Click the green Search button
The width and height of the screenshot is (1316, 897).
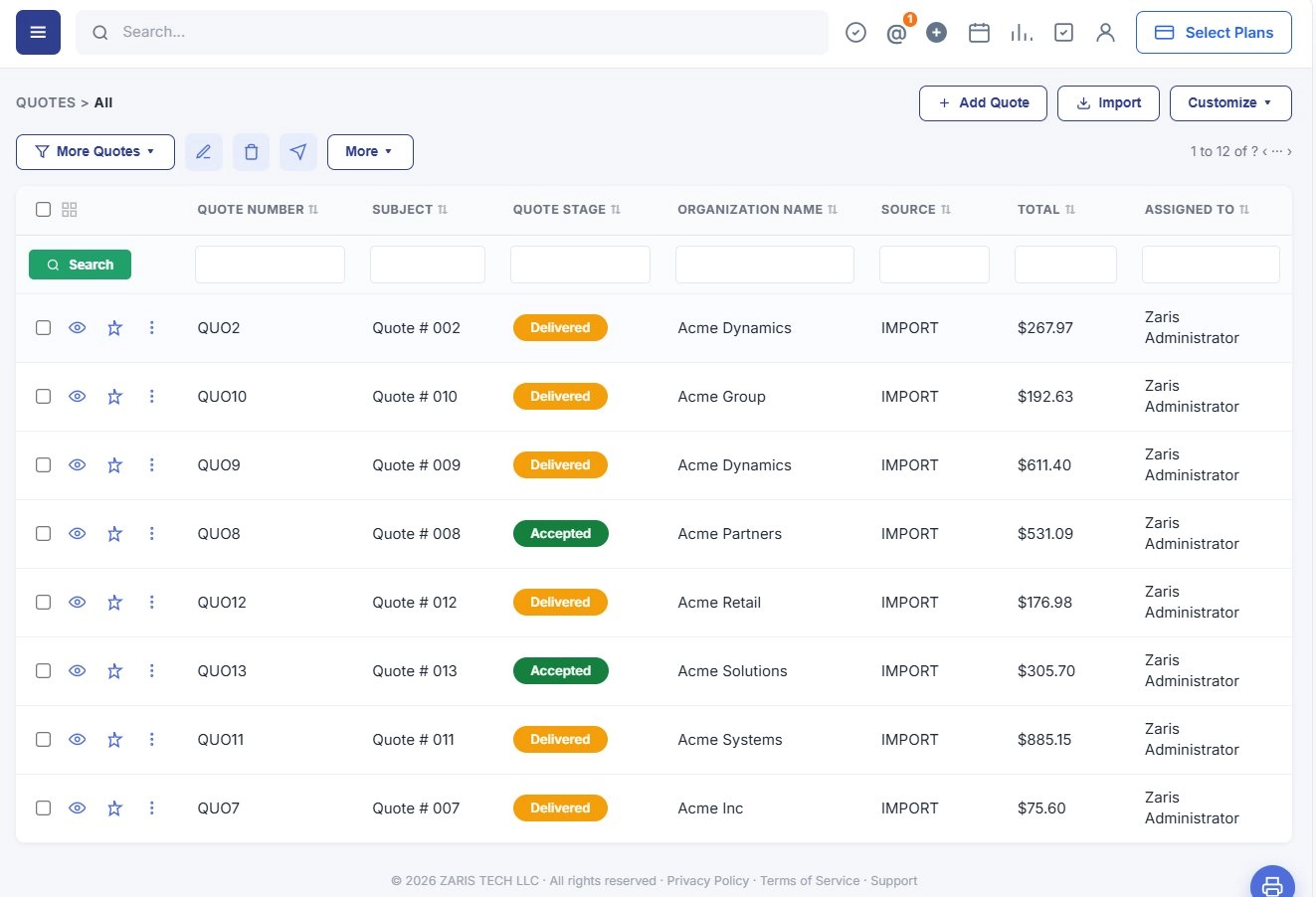[80, 265]
